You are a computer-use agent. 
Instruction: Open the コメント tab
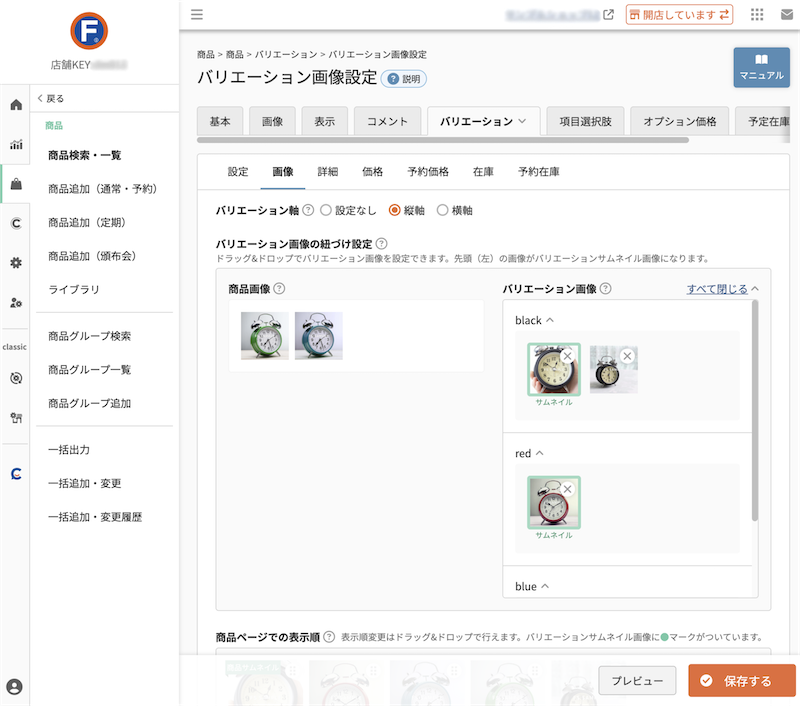tap(387, 121)
